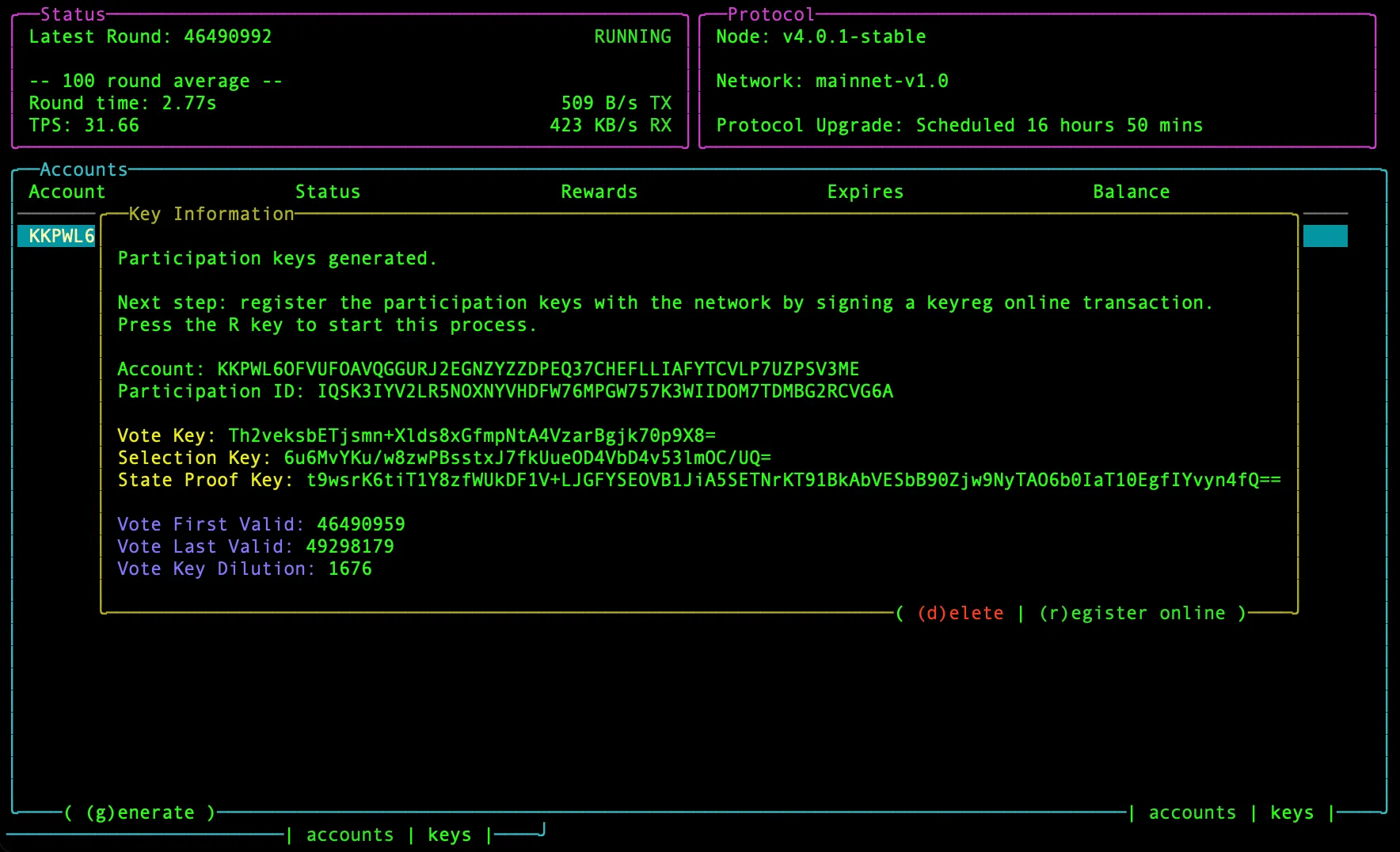The width and height of the screenshot is (1400, 852).
Task: Switch to the accounts tab at bottom right
Action: pyautogui.click(x=1192, y=812)
